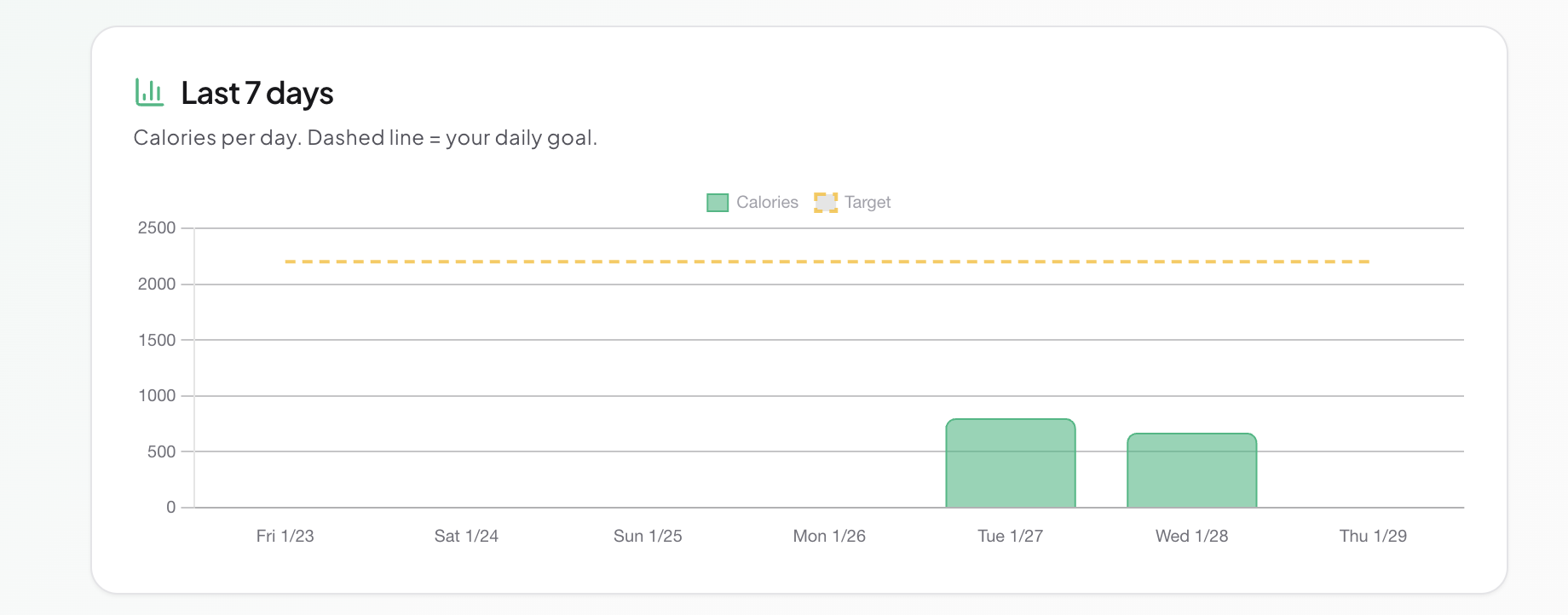Click the bar chart icon beside Last 7 days
Screen dimensions: 1568x615
point(149,92)
